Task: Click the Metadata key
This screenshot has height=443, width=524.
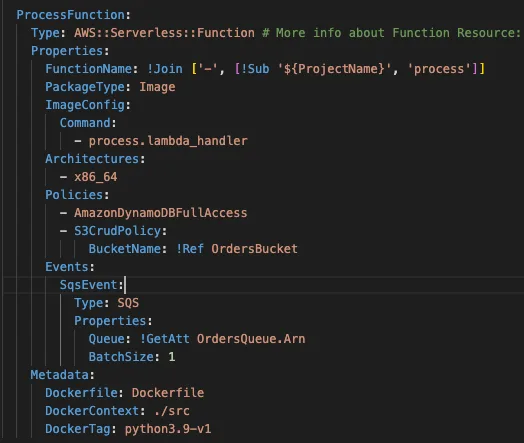Action: [60, 375]
